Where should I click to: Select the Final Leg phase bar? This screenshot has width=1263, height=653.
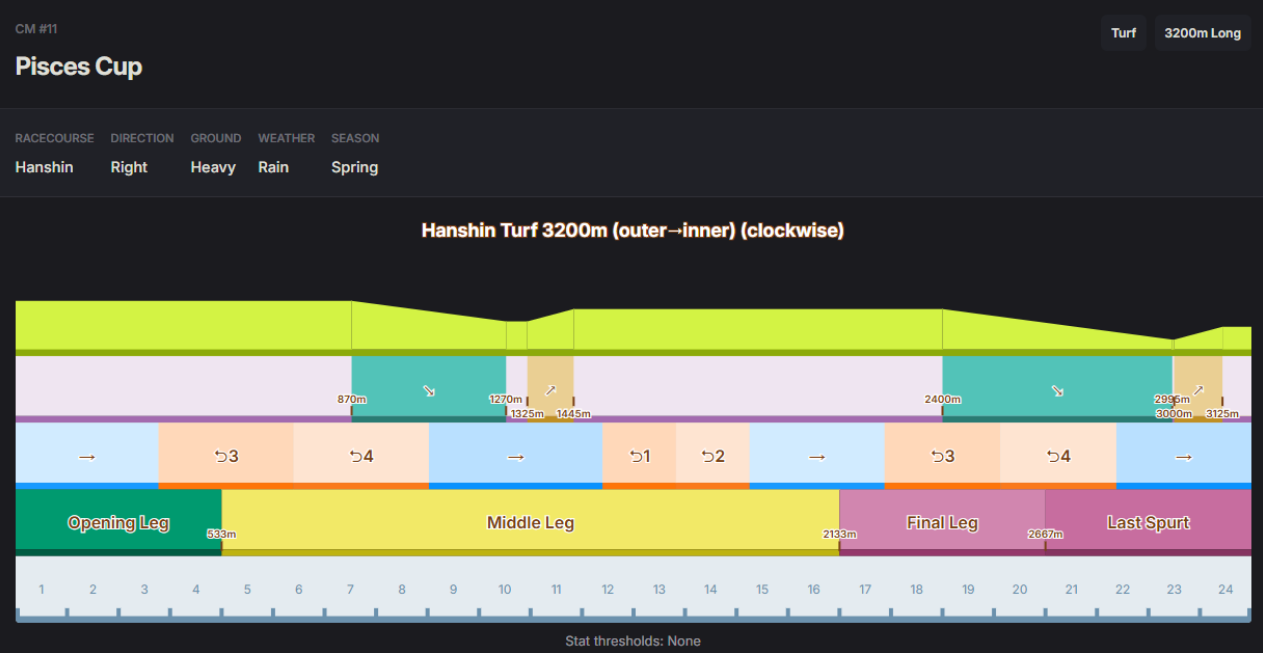pyautogui.click(x=941, y=522)
